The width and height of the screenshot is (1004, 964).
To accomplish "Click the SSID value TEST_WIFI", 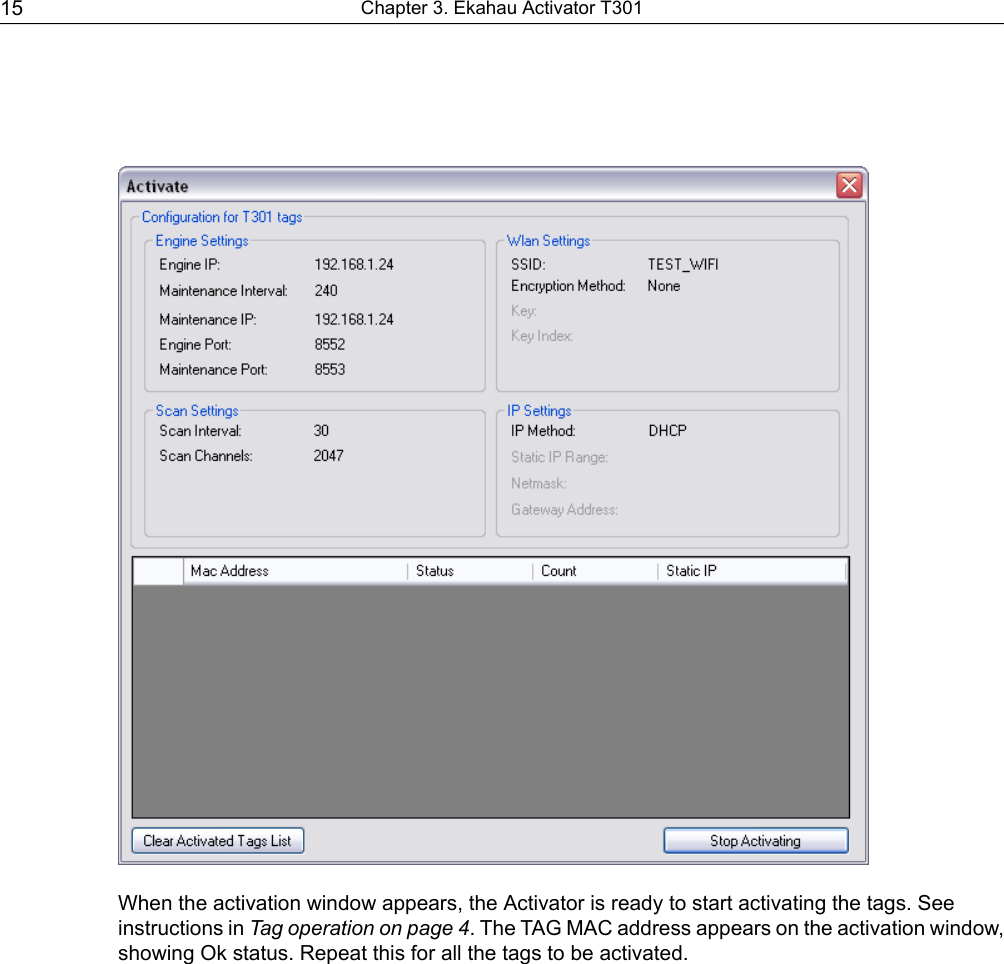I will (x=683, y=264).
